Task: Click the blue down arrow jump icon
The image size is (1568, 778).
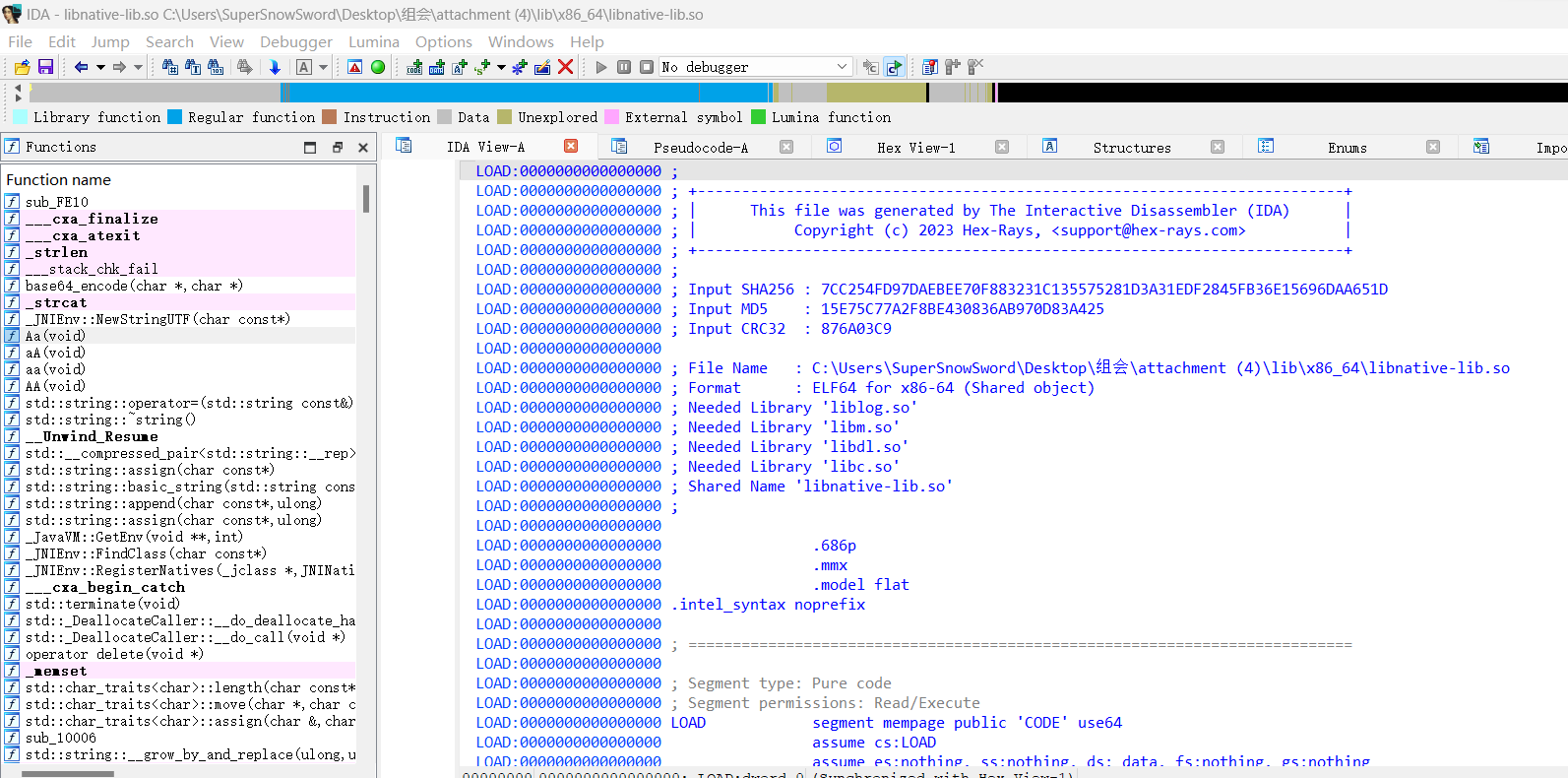Action: [275, 67]
